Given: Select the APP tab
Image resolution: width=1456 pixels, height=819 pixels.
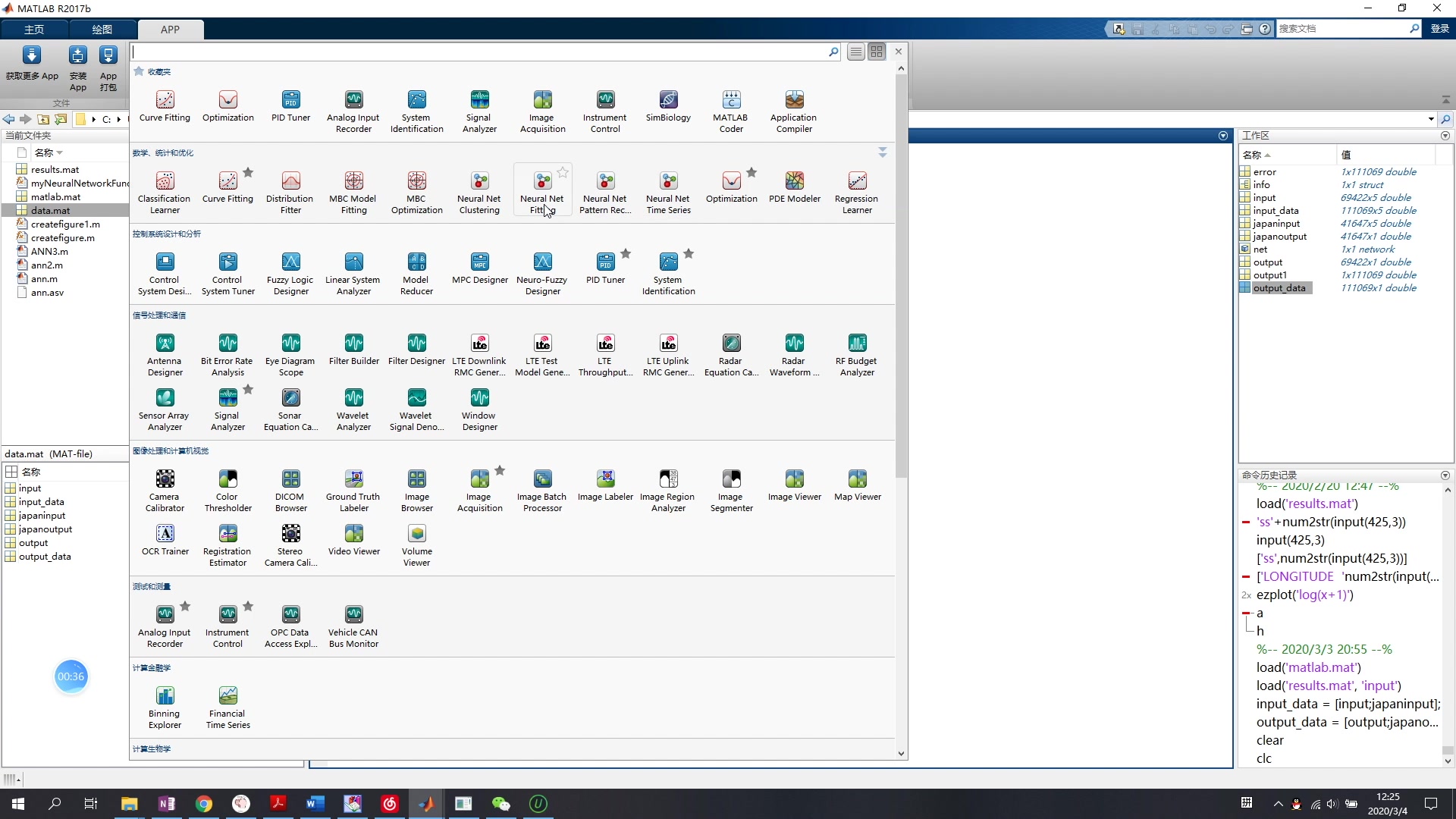Looking at the screenshot, I should coord(170,29).
